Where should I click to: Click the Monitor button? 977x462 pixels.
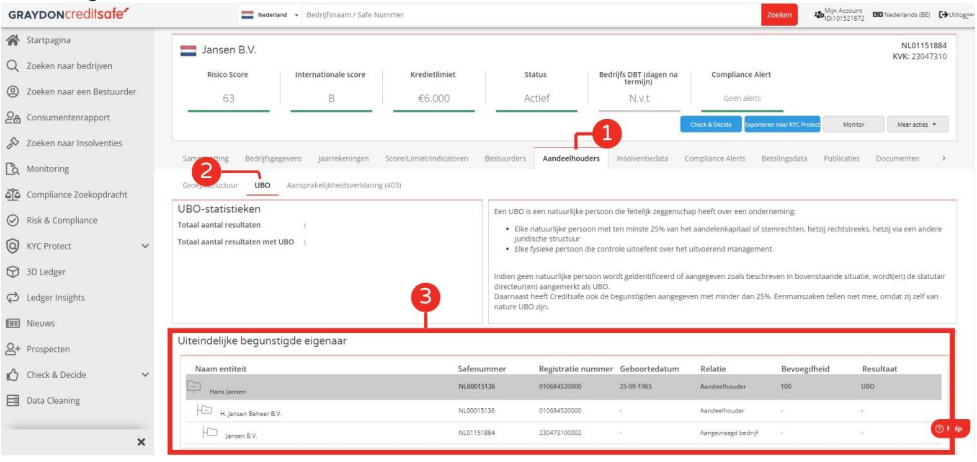coord(853,124)
